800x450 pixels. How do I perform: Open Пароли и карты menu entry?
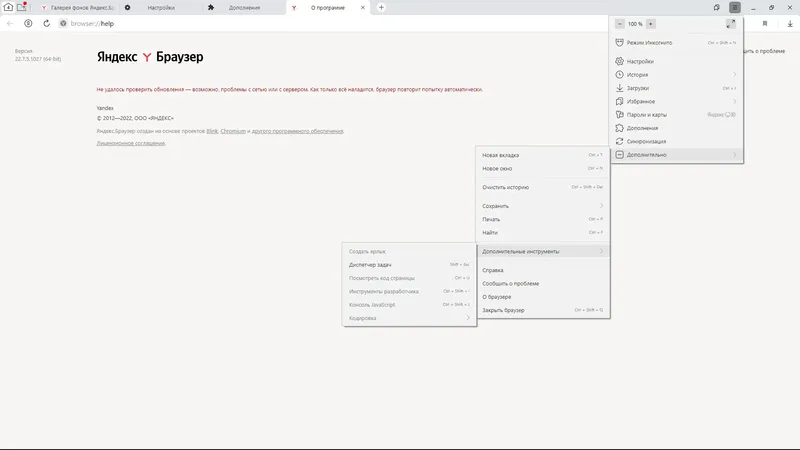[677, 114]
